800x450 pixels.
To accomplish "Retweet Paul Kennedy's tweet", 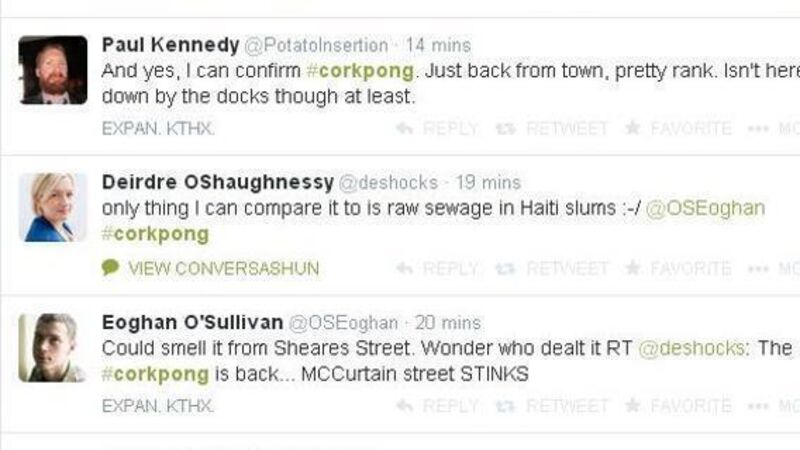I will pos(554,129).
